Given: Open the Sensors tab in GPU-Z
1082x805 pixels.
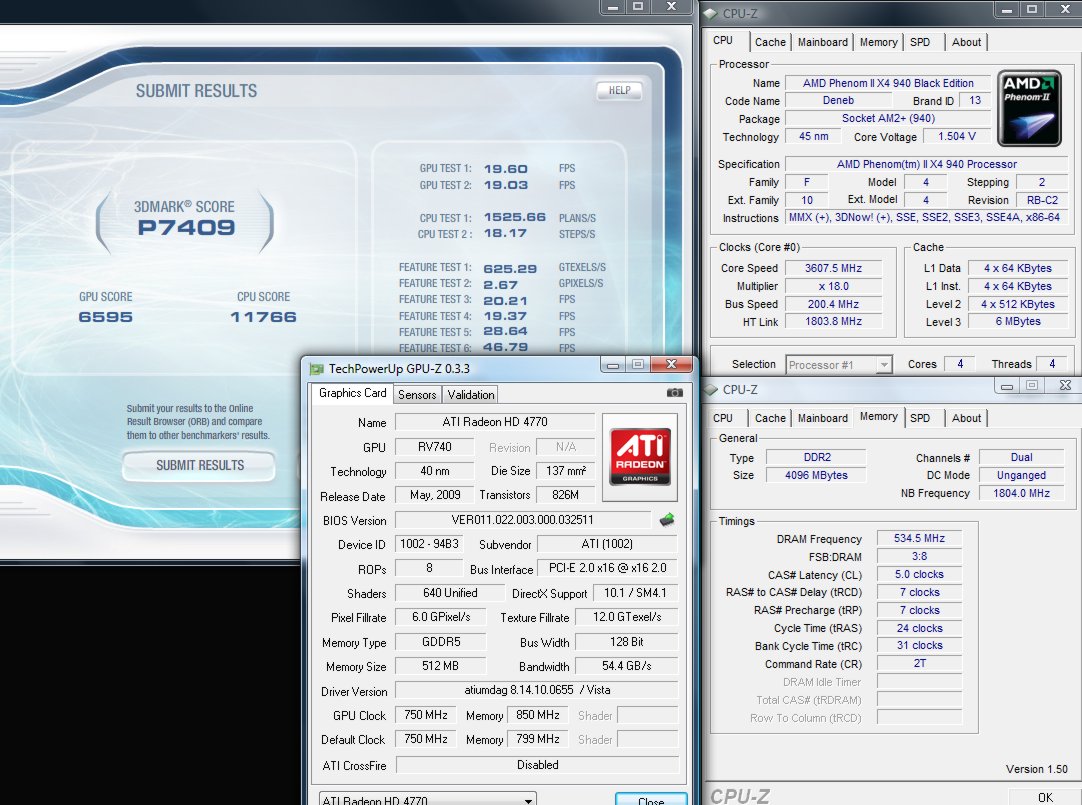Looking at the screenshot, I should tap(417, 395).
